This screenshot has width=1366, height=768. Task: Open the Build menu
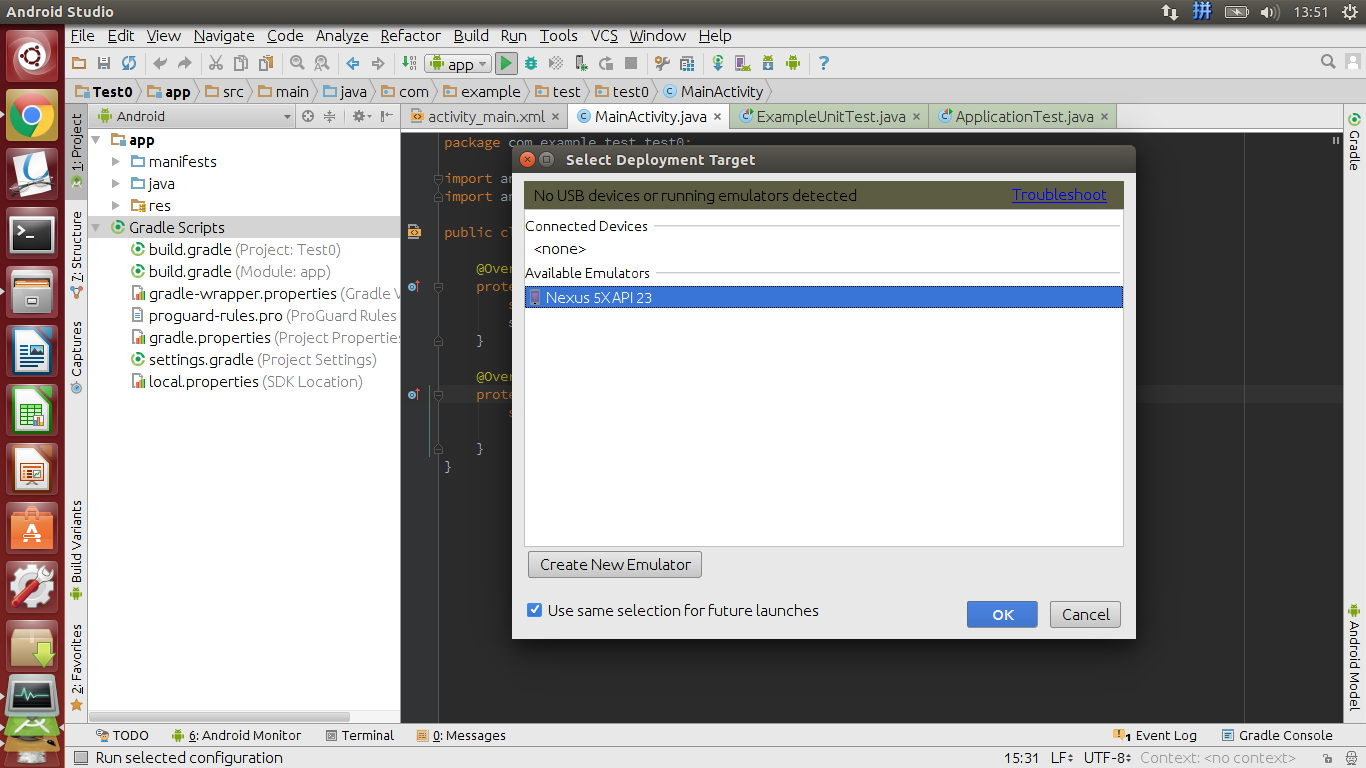tap(471, 35)
